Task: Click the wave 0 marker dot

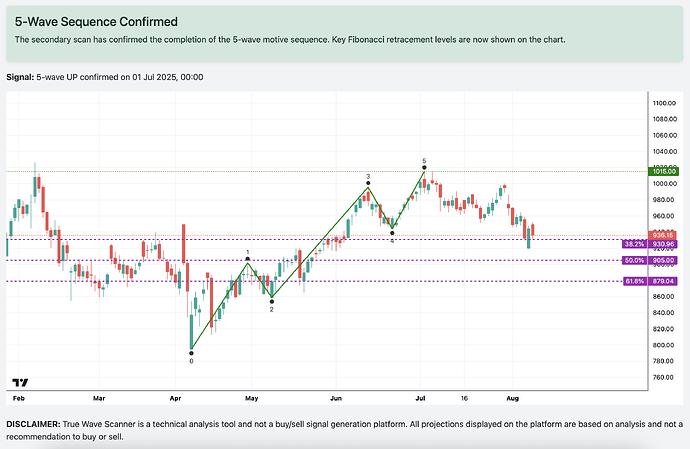Action: [191, 351]
